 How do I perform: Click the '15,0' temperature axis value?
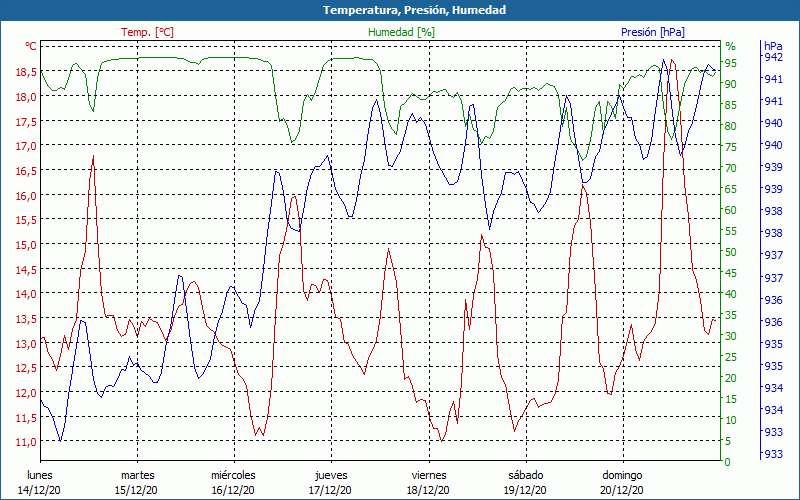pyautogui.click(x=27, y=244)
